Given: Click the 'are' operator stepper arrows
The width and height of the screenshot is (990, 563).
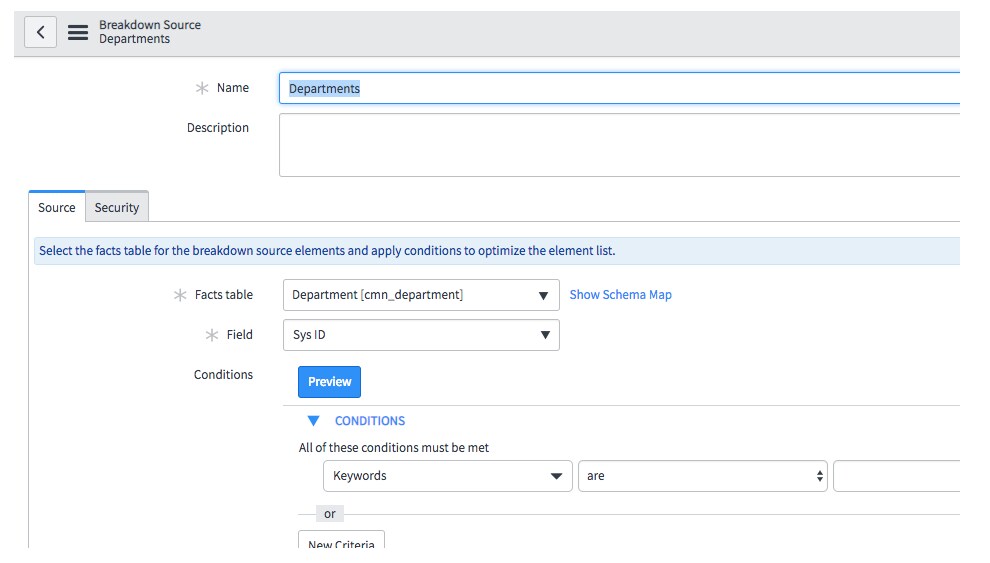Looking at the screenshot, I should click(x=820, y=476).
